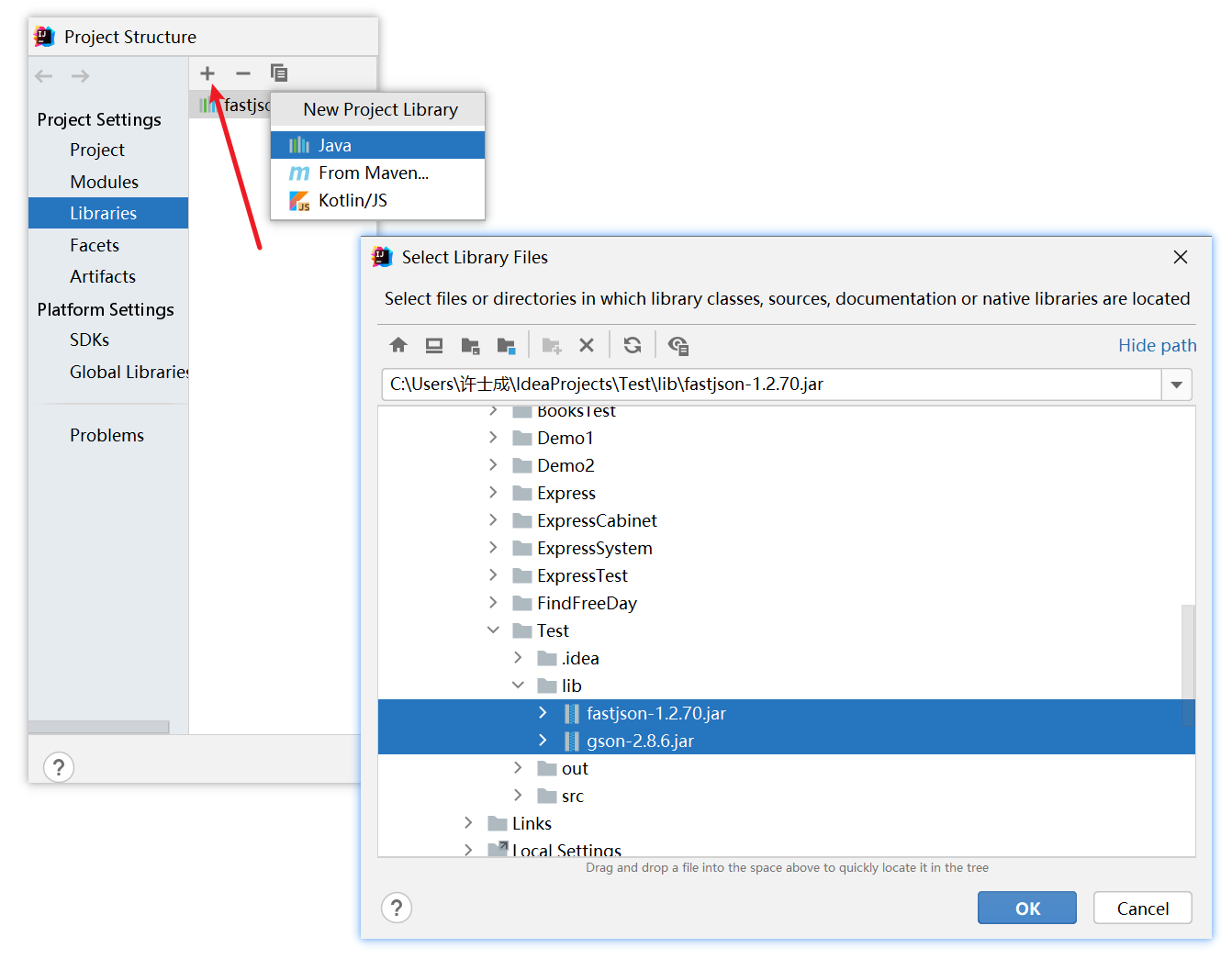Click the refresh icon in the file chooser

coord(633,345)
